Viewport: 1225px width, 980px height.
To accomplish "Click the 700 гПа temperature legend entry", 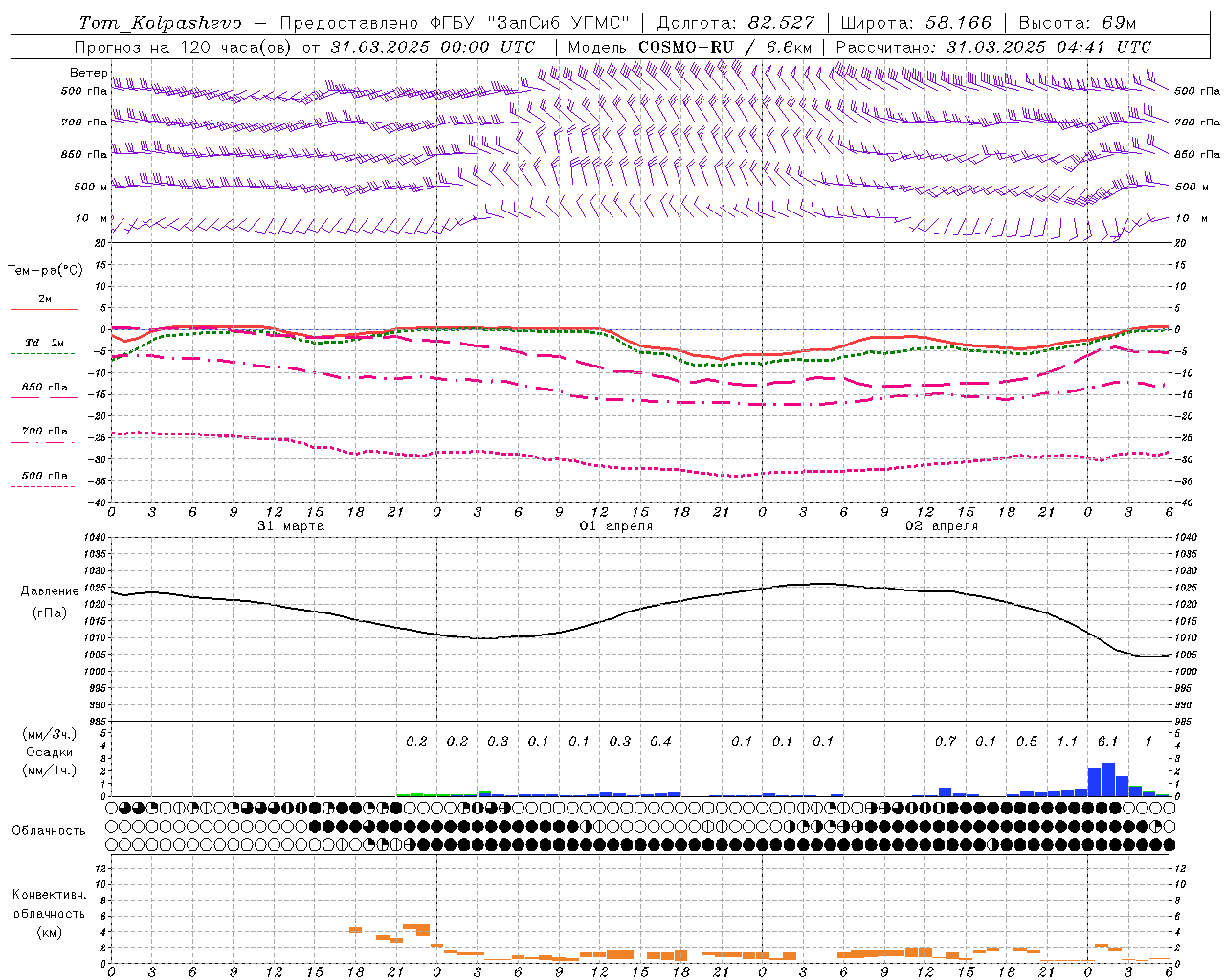I will 44,435.
